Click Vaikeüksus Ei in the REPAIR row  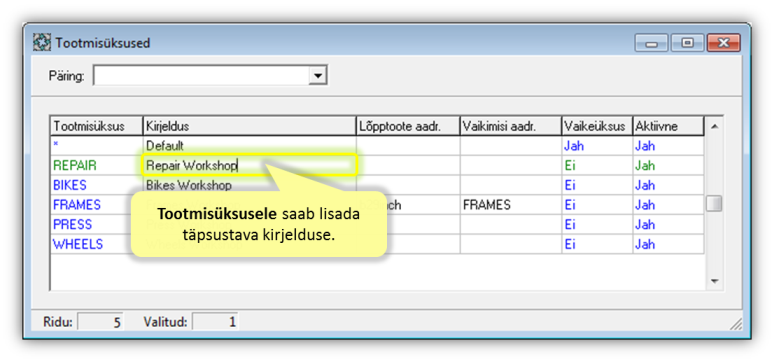pyautogui.click(x=597, y=165)
